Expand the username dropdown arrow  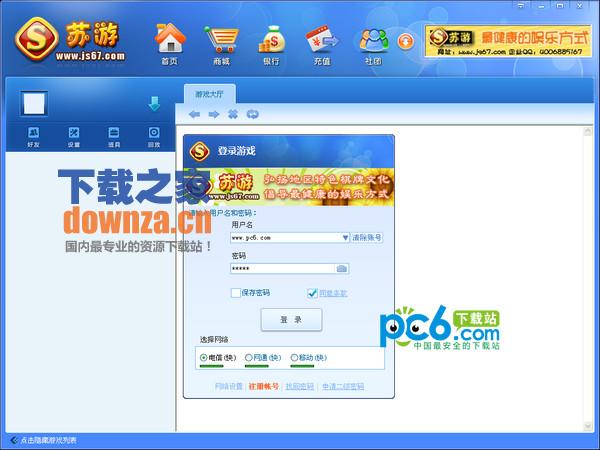pyautogui.click(x=345, y=238)
